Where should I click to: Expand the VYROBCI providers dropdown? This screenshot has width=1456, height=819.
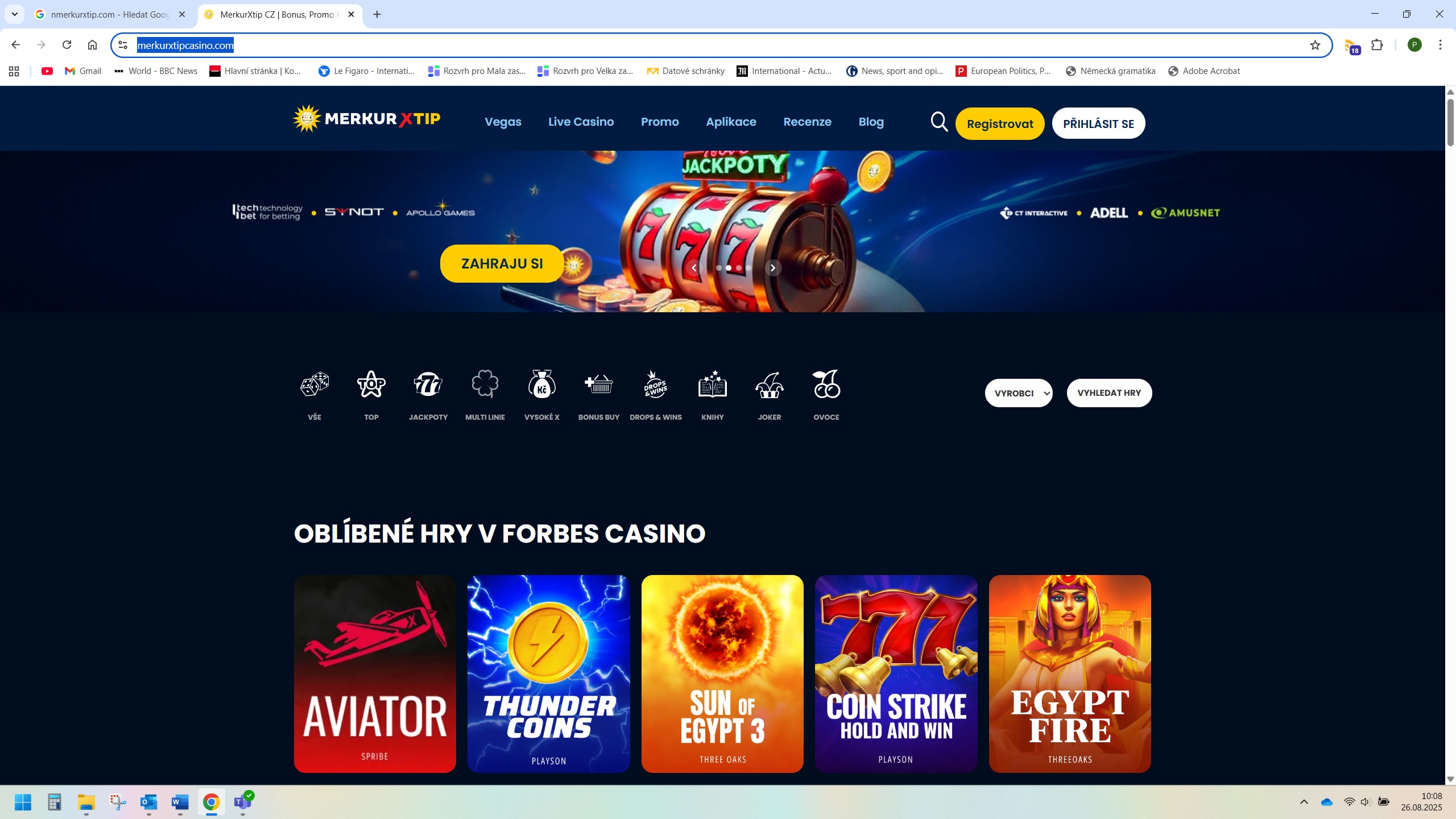tap(1019, 393)
